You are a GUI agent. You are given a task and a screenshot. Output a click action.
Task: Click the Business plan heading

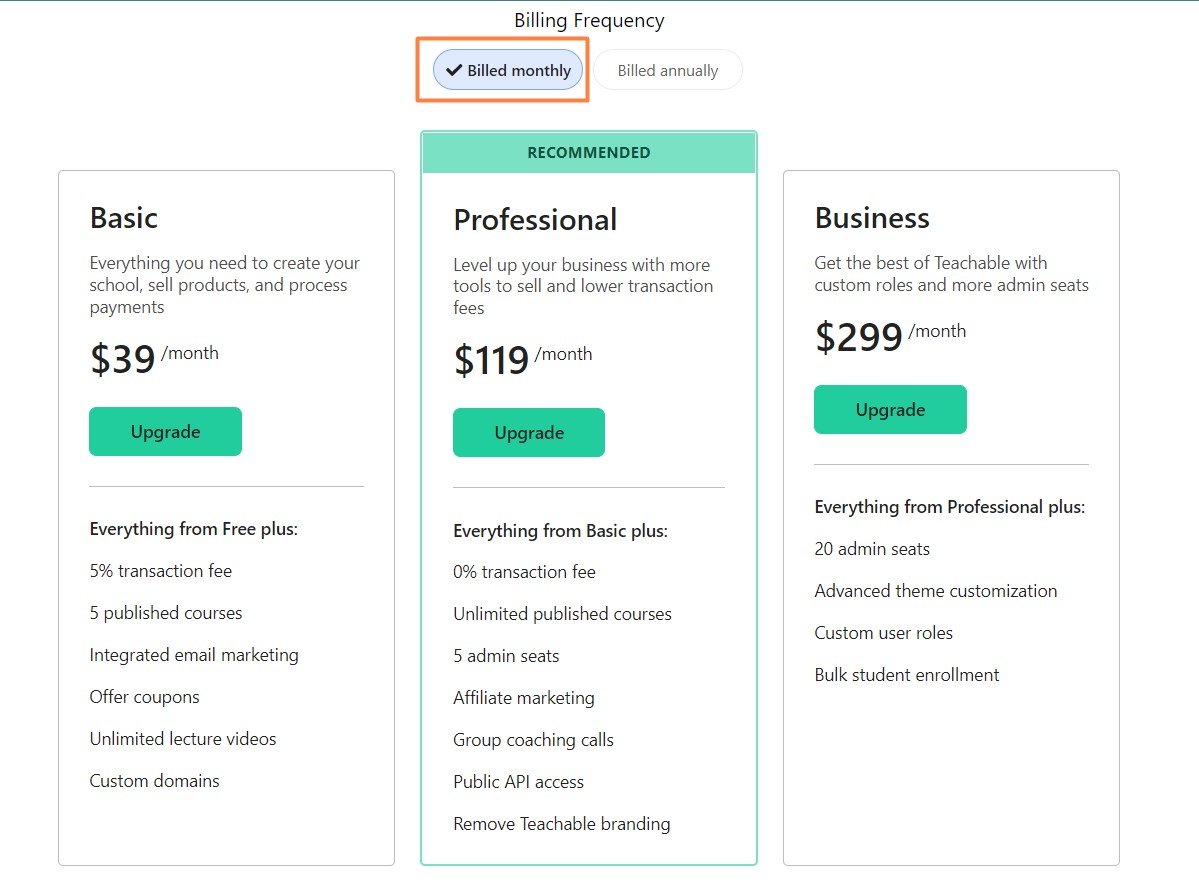[872, 218]
